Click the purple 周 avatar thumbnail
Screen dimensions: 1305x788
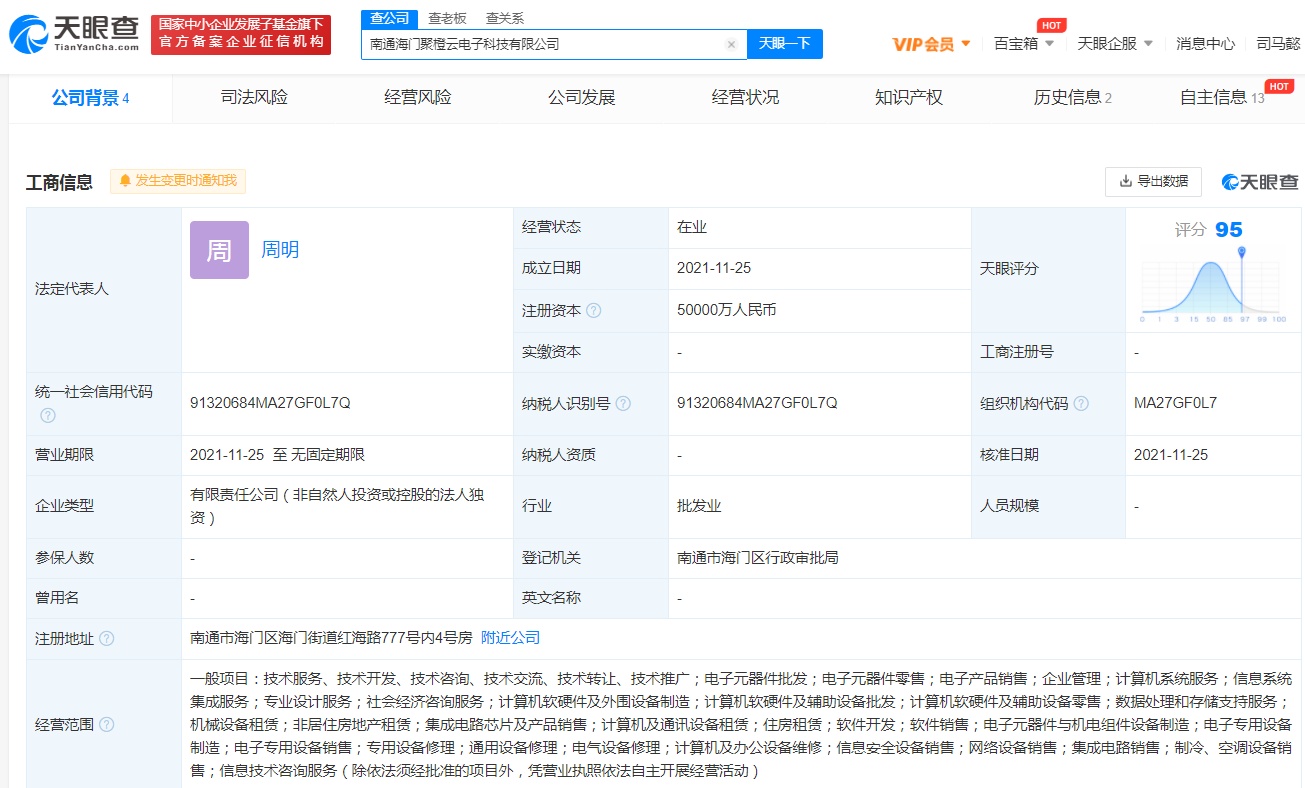tap(219, 250)
